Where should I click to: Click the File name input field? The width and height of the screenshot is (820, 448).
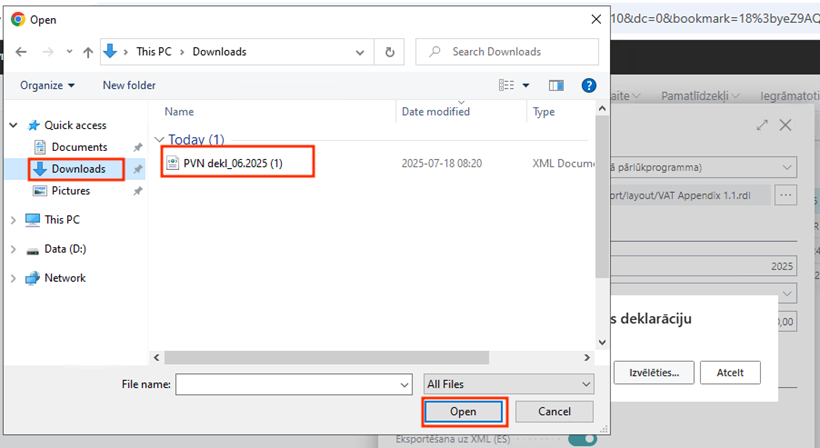[x=294, y=384]
